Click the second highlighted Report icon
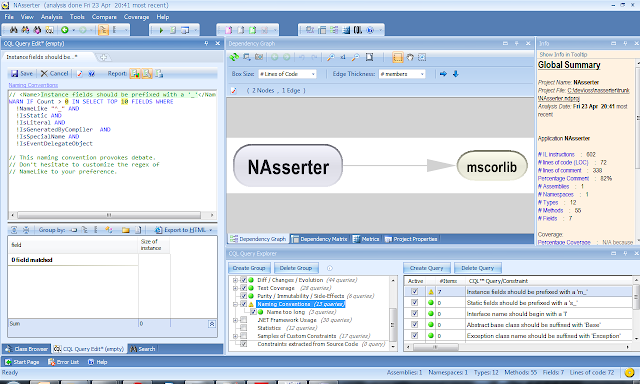The width and height of the screenshot is (640, 384). (147, 73)
